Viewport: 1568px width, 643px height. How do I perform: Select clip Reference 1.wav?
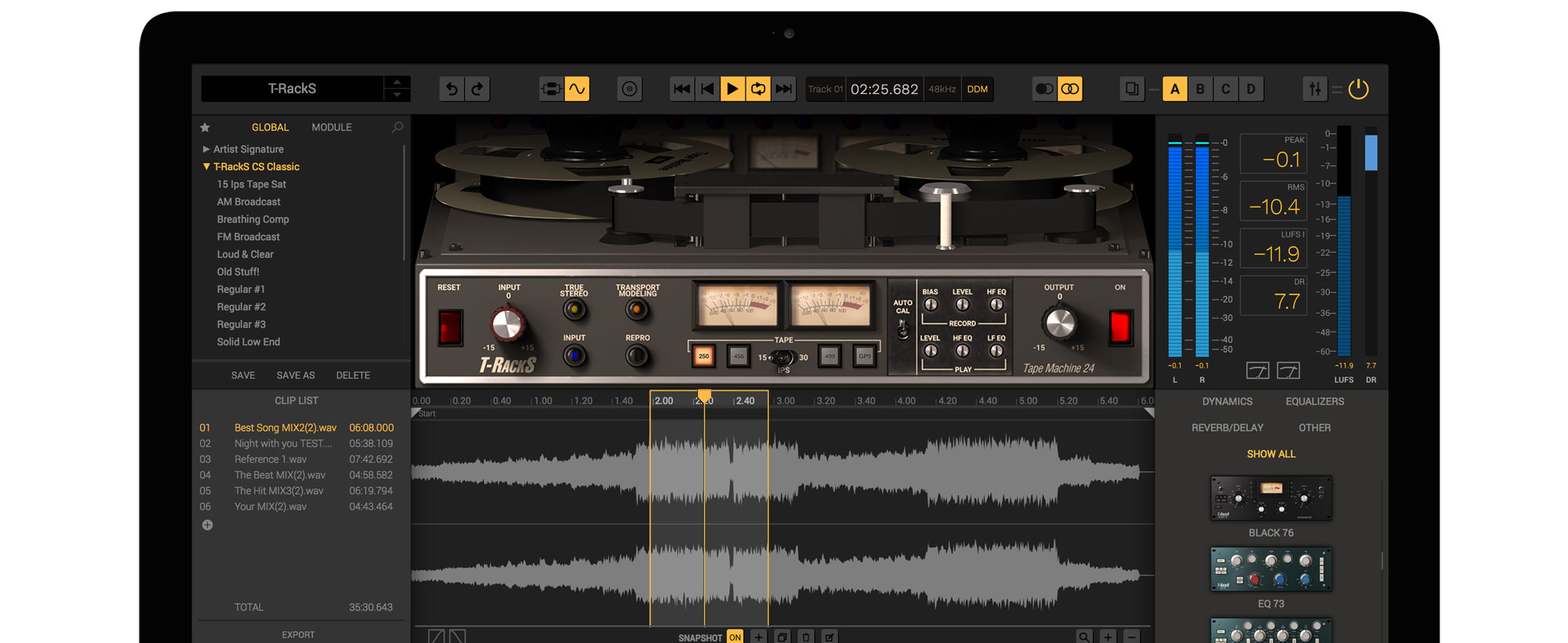296,460
